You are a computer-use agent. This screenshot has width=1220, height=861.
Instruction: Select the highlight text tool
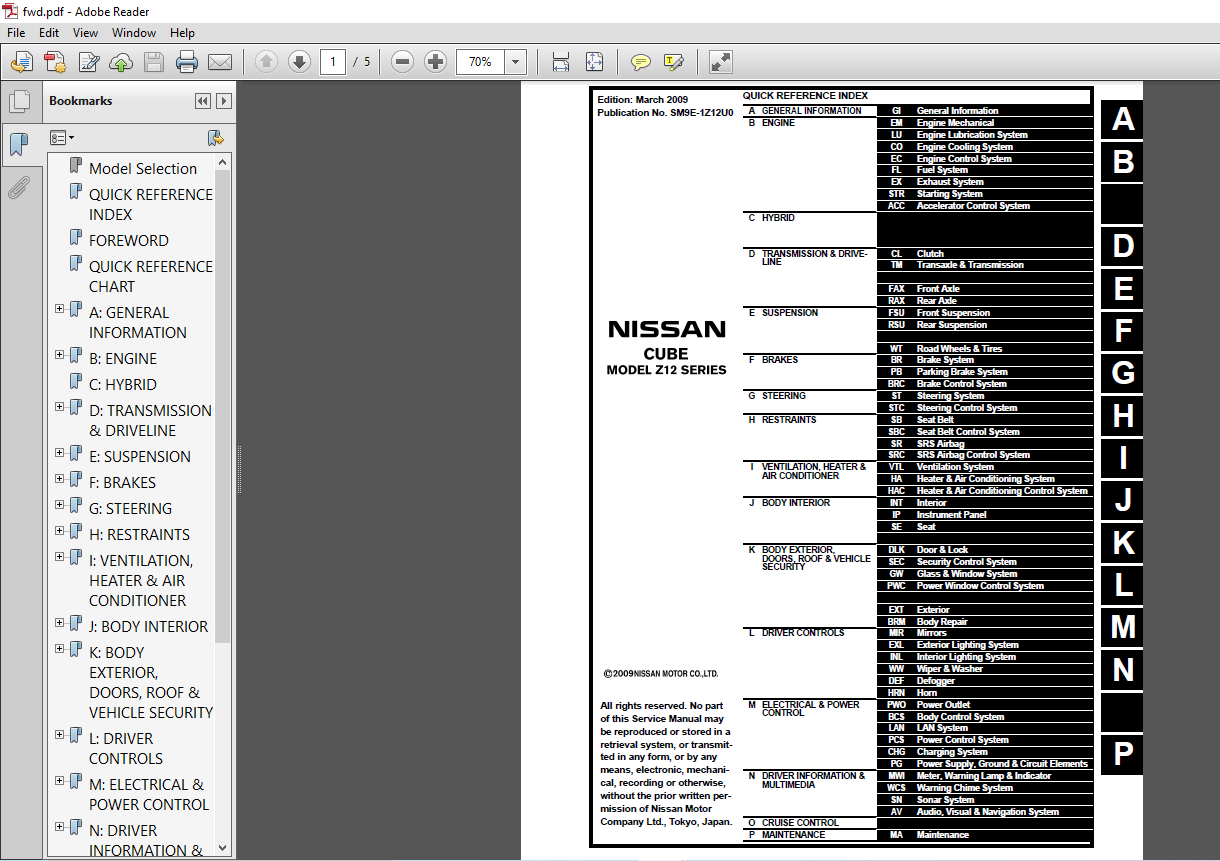click(x=674, y=62)
